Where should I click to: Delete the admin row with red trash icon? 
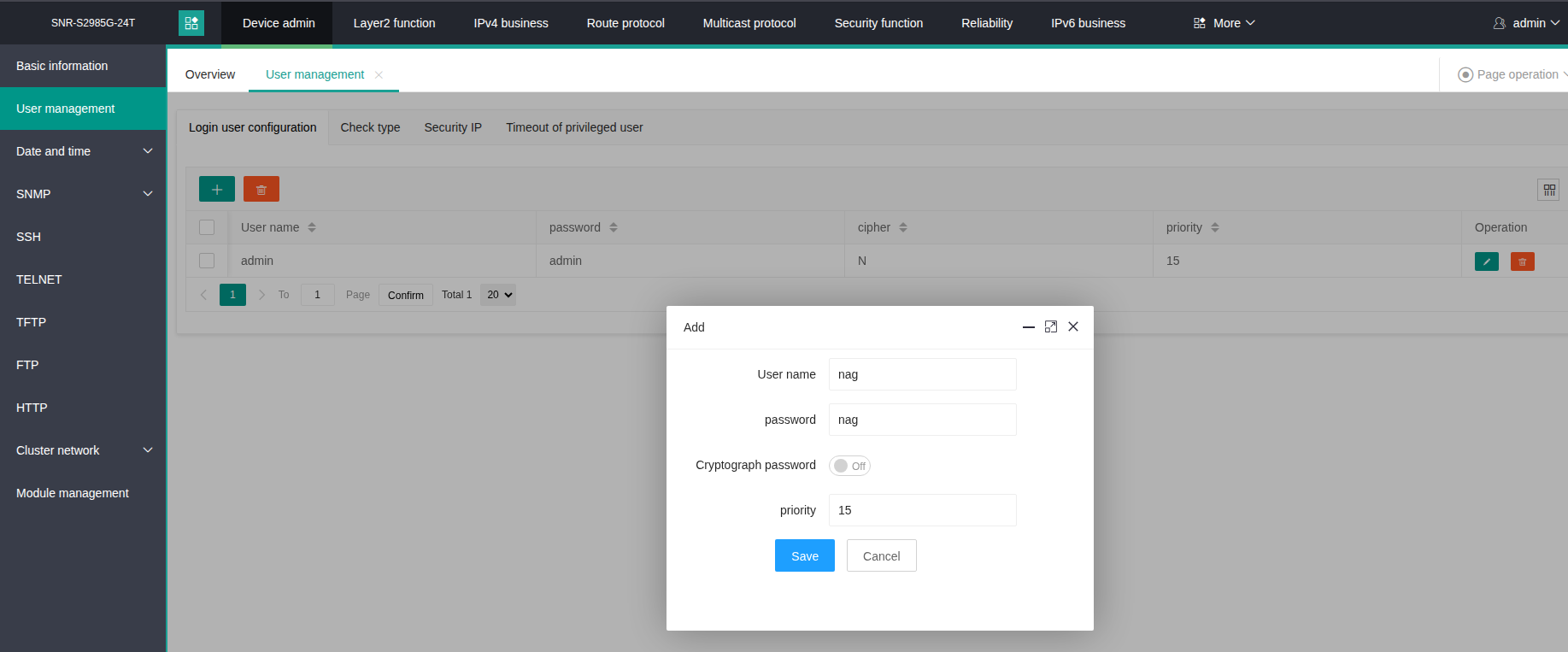tap(1523, 261)
